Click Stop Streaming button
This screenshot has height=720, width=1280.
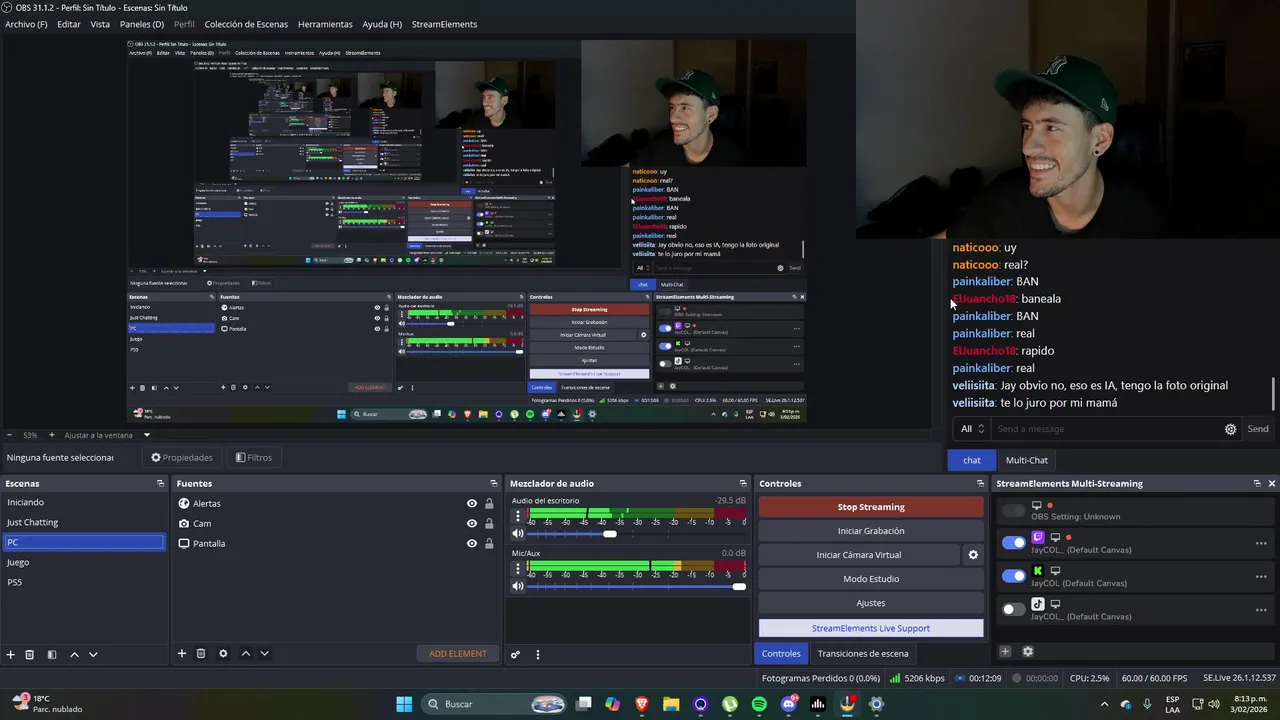(x=871, y=507)
